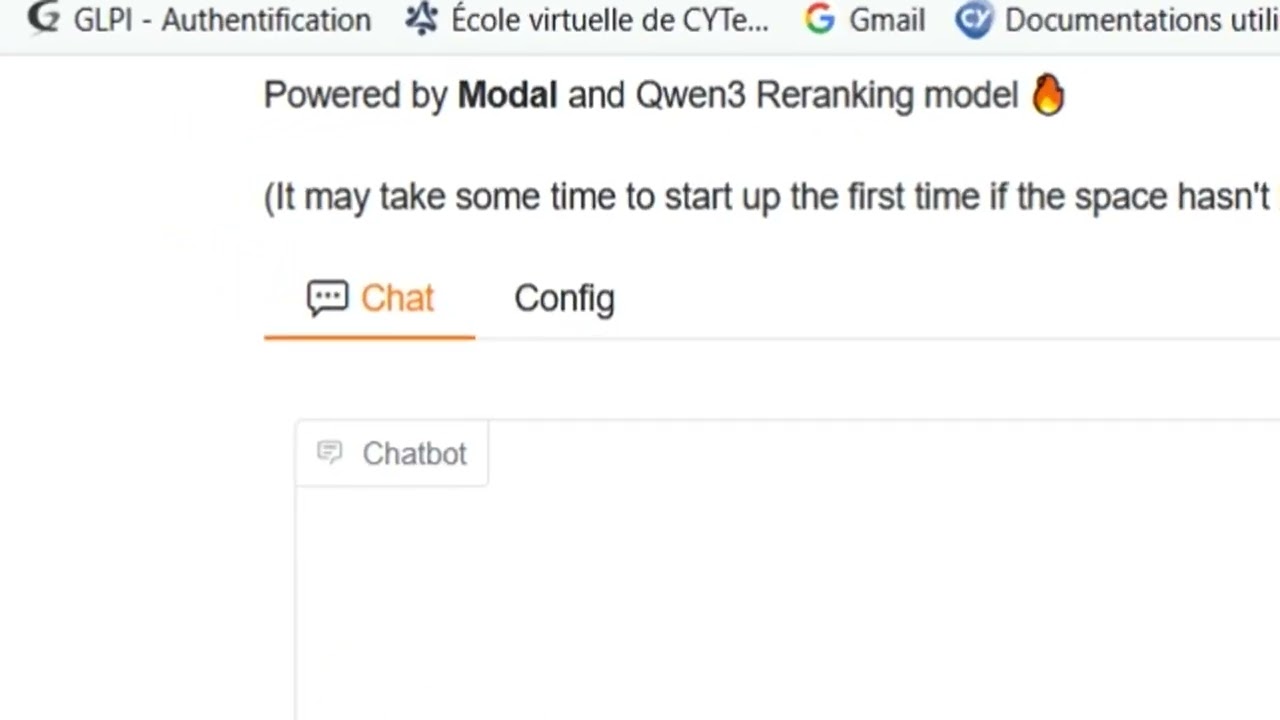Open the Gmail bookmark

click(x=887, y=20)
